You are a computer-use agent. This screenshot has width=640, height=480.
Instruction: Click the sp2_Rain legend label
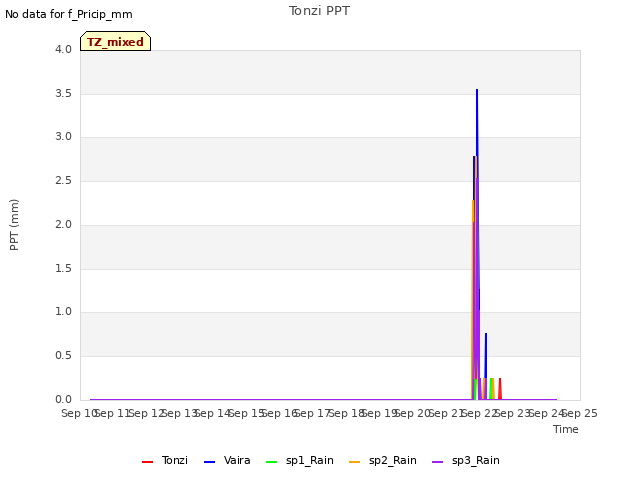pyautogui.click(x=393, y=460)
